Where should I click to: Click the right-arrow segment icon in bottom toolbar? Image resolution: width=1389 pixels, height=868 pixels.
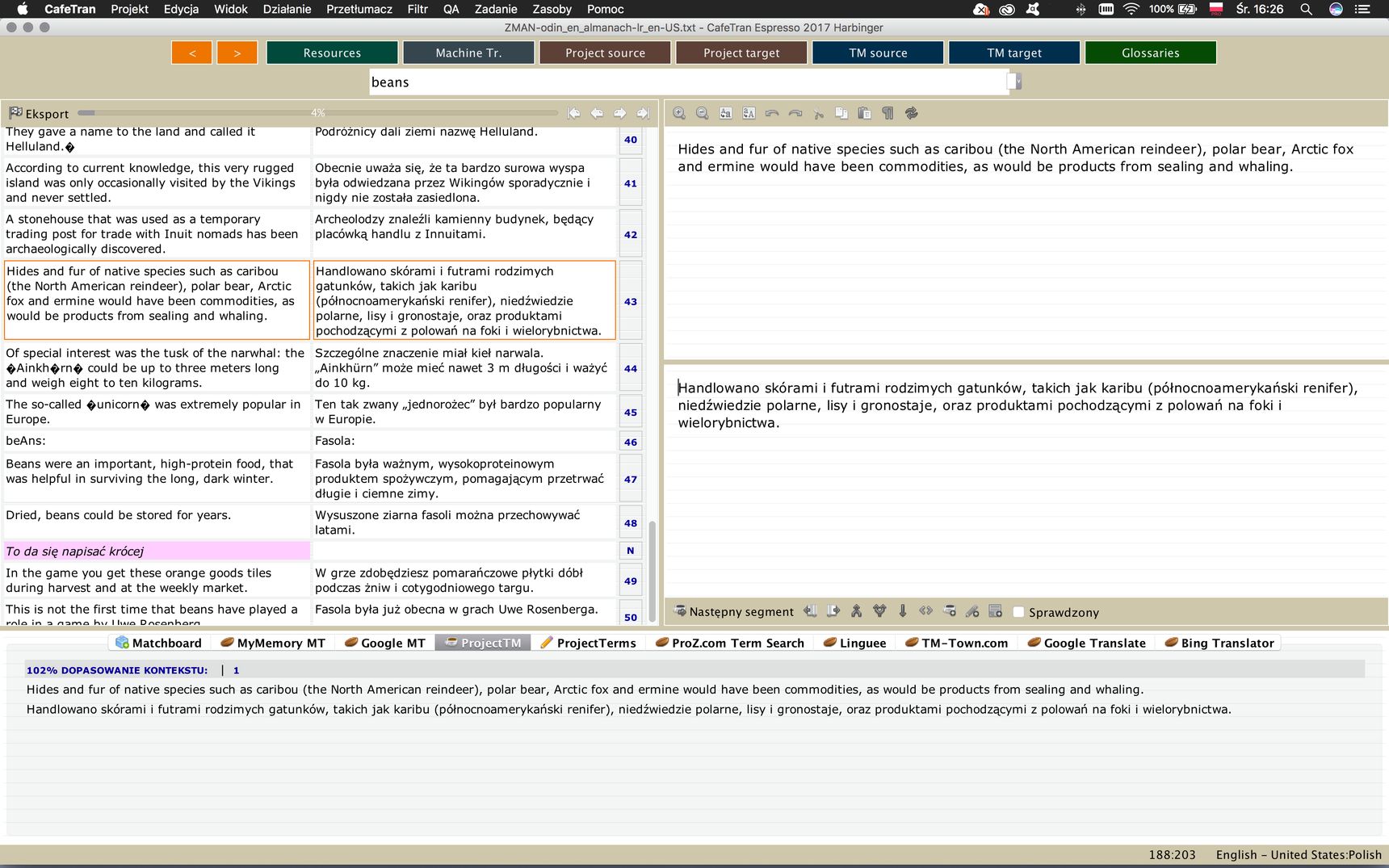click(833, 611)
